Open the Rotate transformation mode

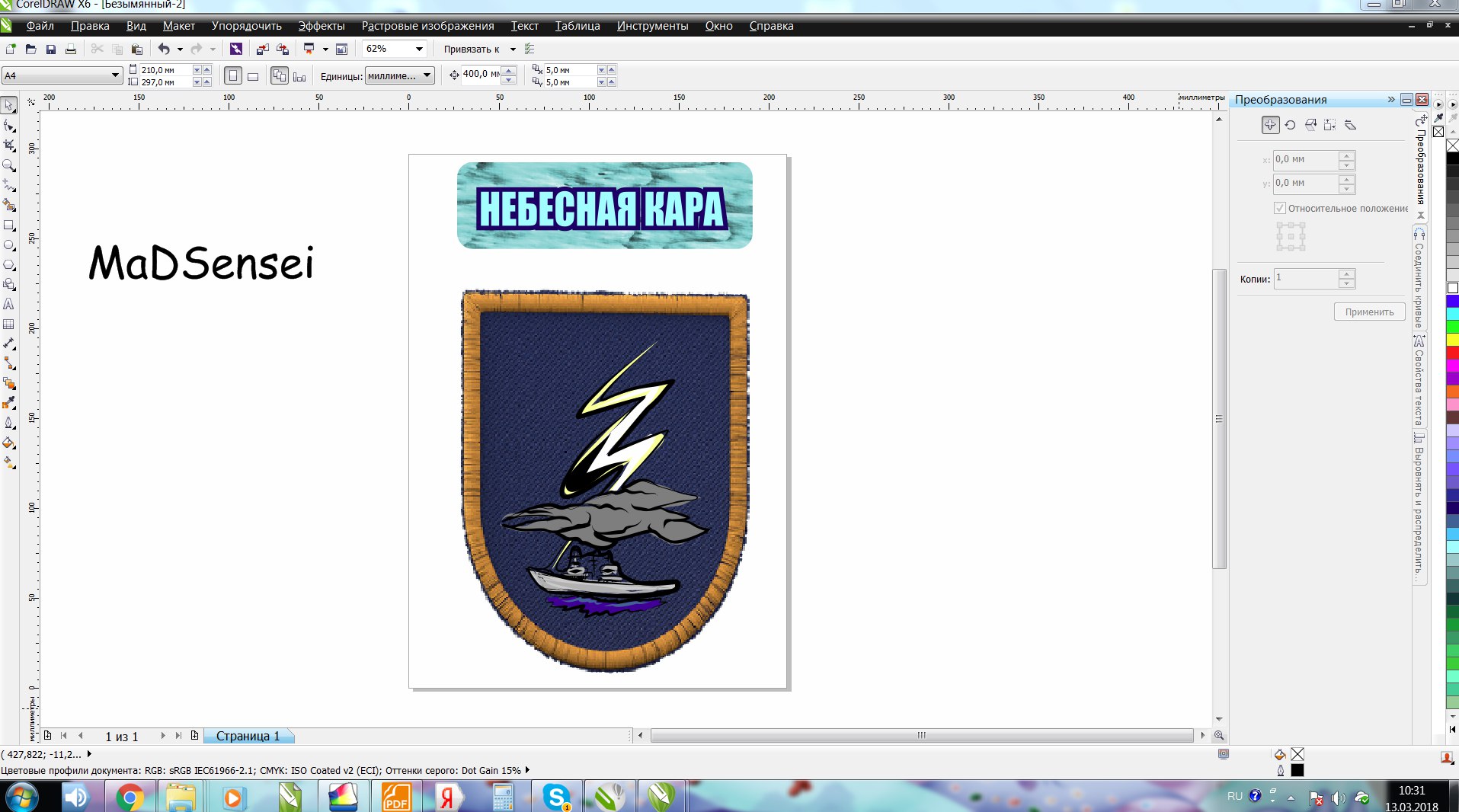(x=1290, y=125)
